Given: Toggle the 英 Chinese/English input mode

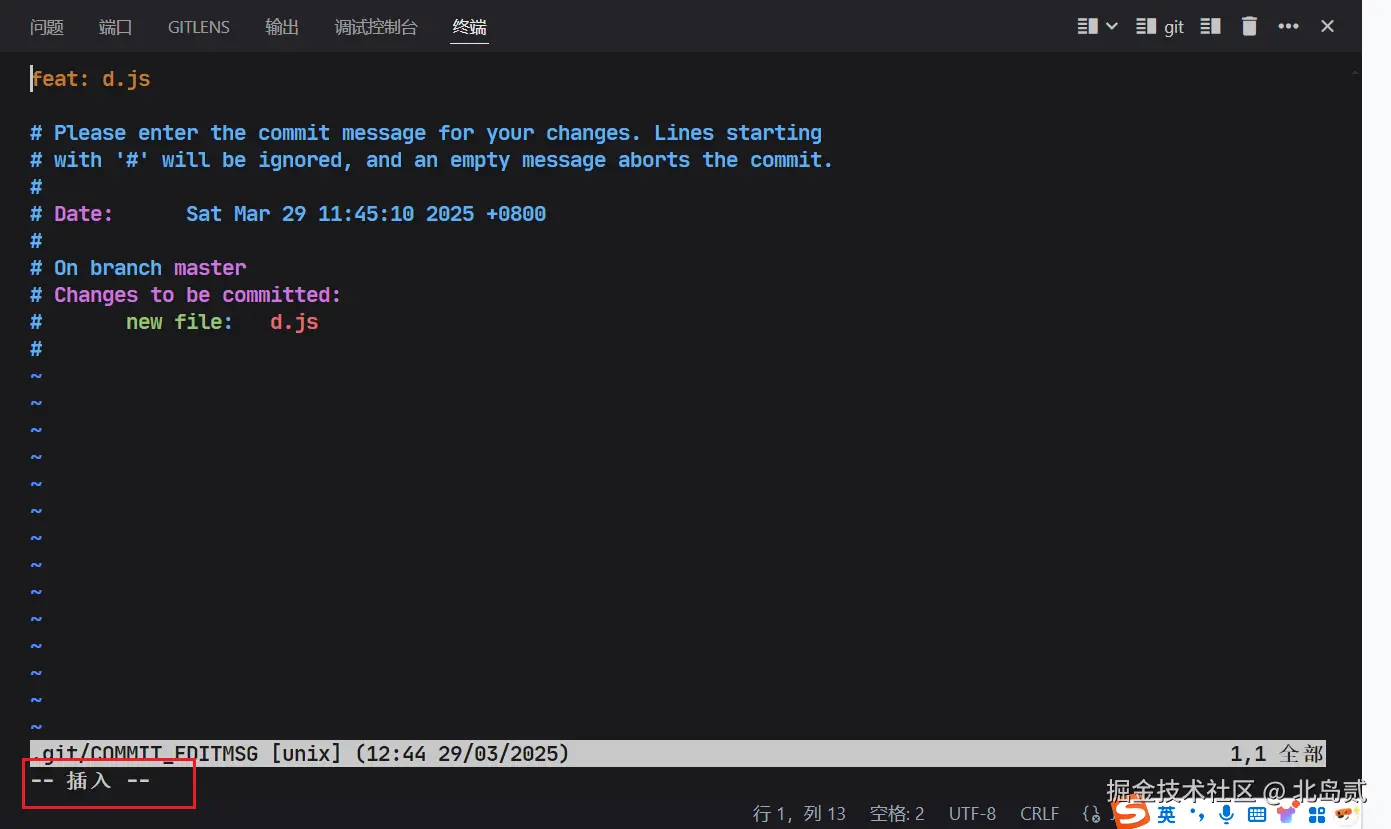Looking at the screenshot, I should click(1166, 815).
